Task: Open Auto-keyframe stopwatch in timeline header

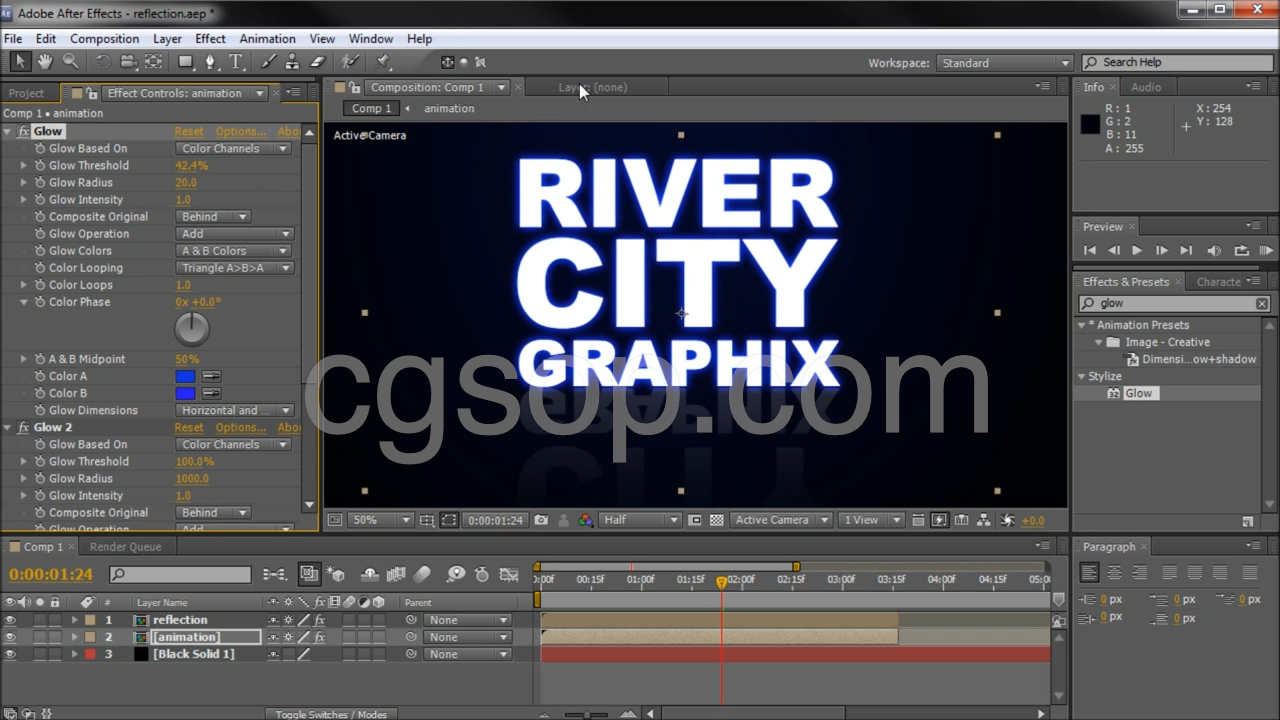Action: click(x=482, y=574)
